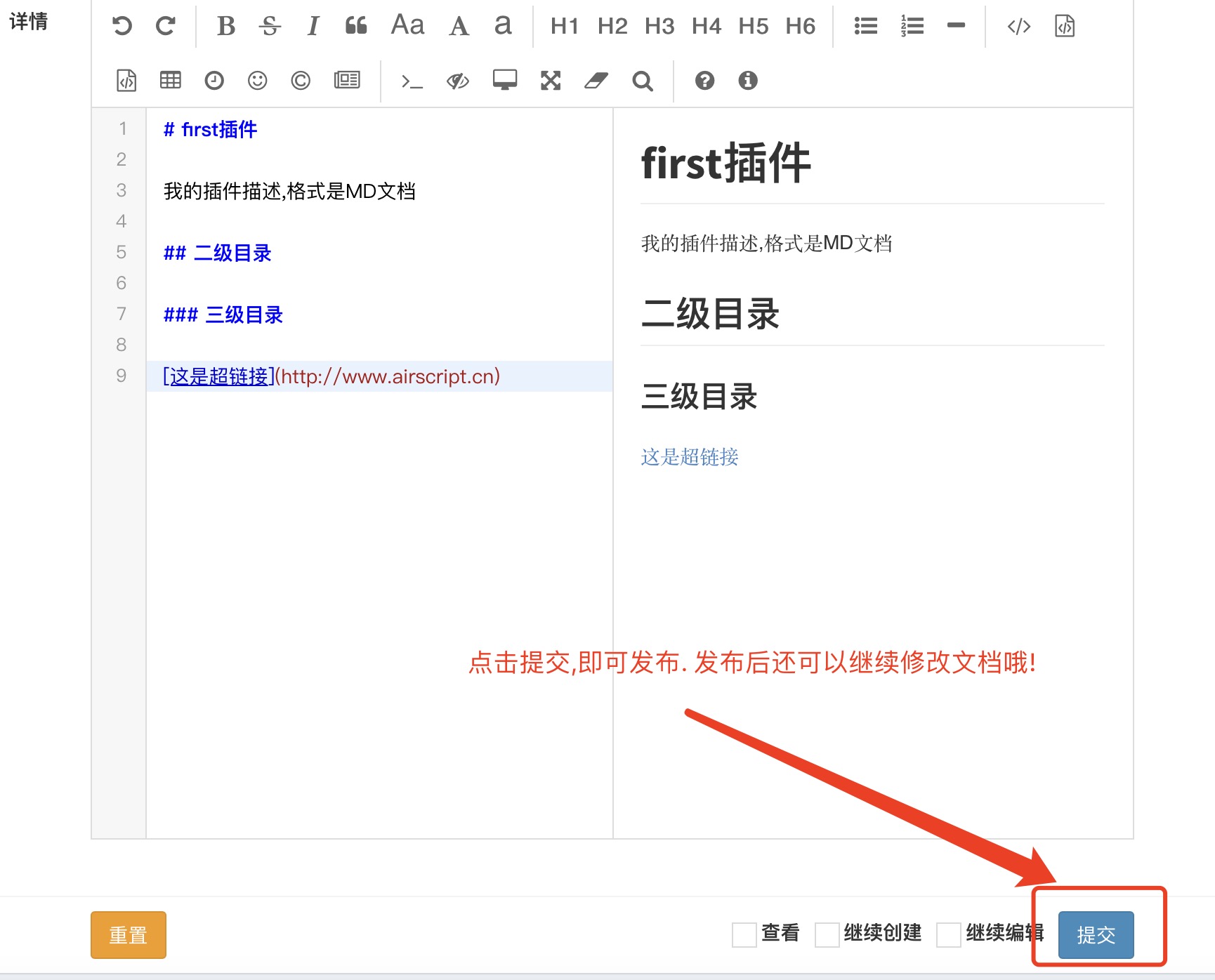1215x980 pixels.
Task: Clear editor content with eraser icon
Action: 596,81
